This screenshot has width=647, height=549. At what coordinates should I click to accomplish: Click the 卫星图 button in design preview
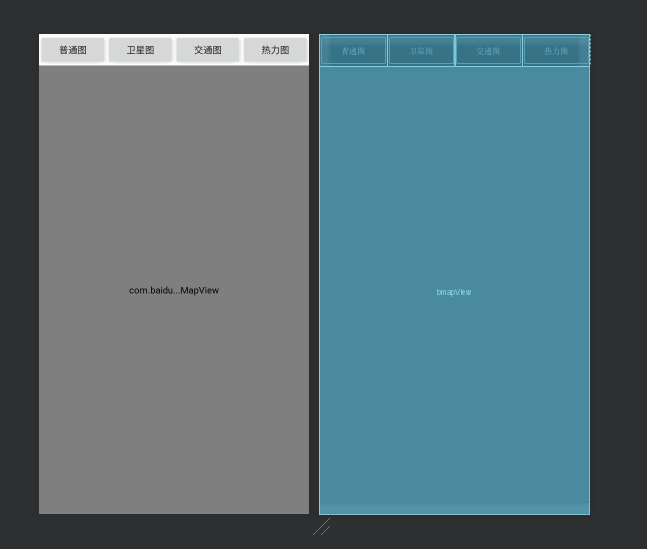point(140,50)
